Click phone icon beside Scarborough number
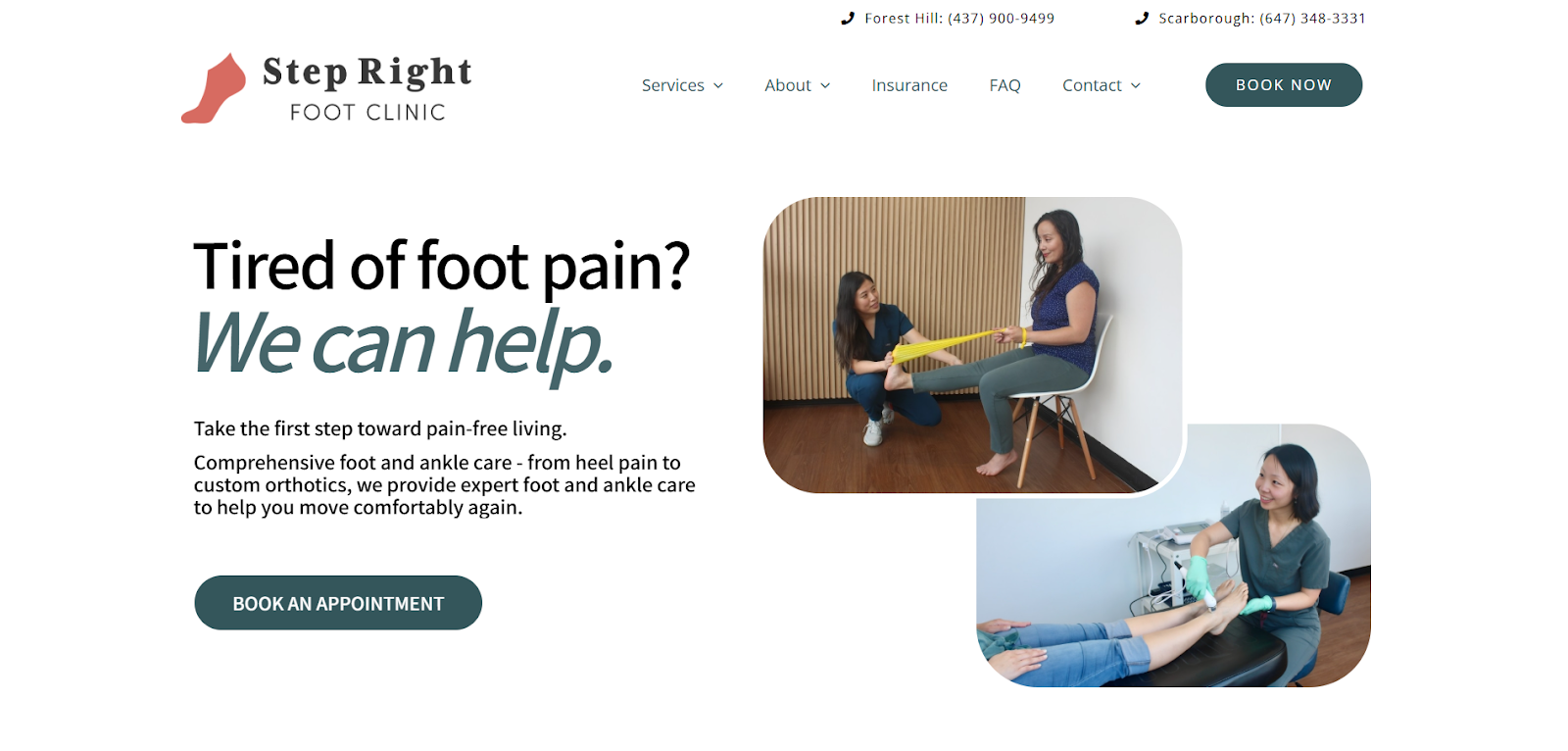The height and width of the screenshot is (751, 1568). pyautogui.click(x=1142, y=19)
